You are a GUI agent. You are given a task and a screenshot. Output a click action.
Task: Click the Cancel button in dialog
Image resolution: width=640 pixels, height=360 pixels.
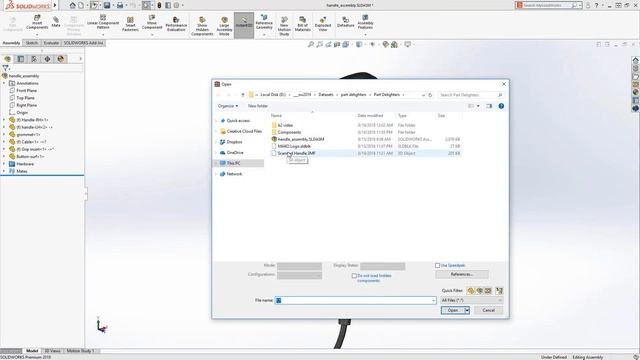[489, 311]
